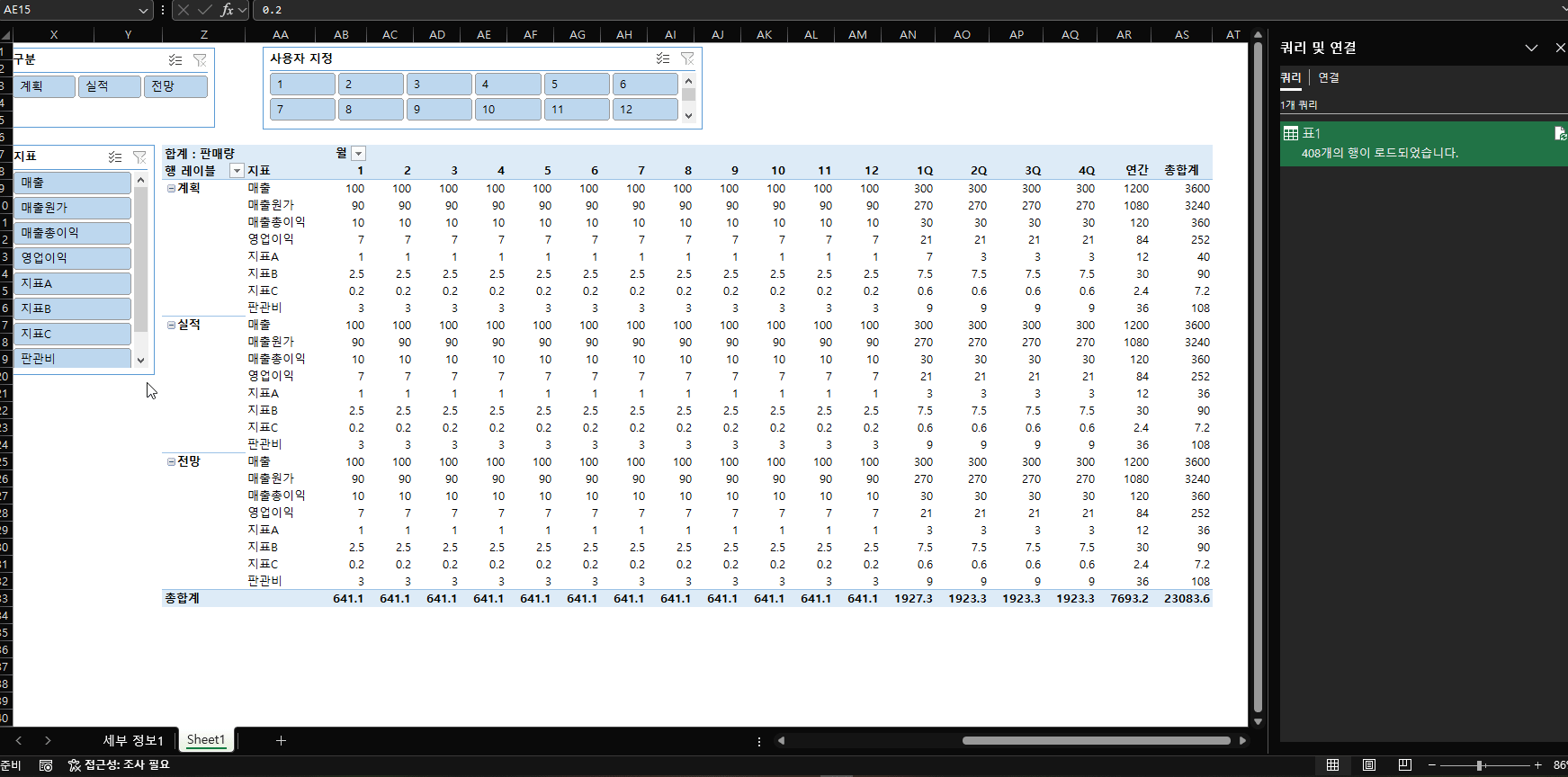Toggle the 매출총이익 slicer item
1568x777 pixels.
[72, 233]
